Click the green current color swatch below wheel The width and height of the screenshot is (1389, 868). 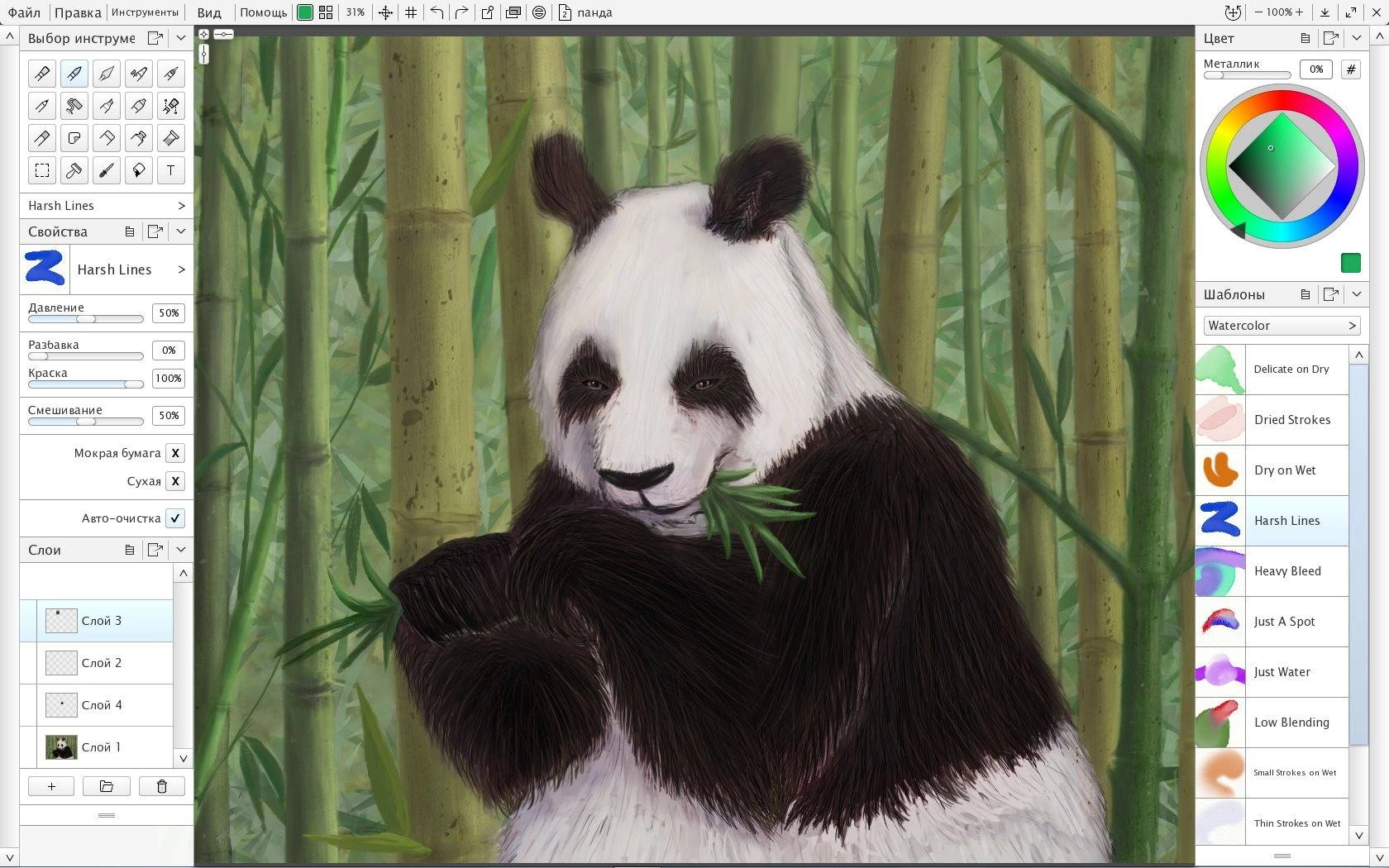(x=1351, y=263)
